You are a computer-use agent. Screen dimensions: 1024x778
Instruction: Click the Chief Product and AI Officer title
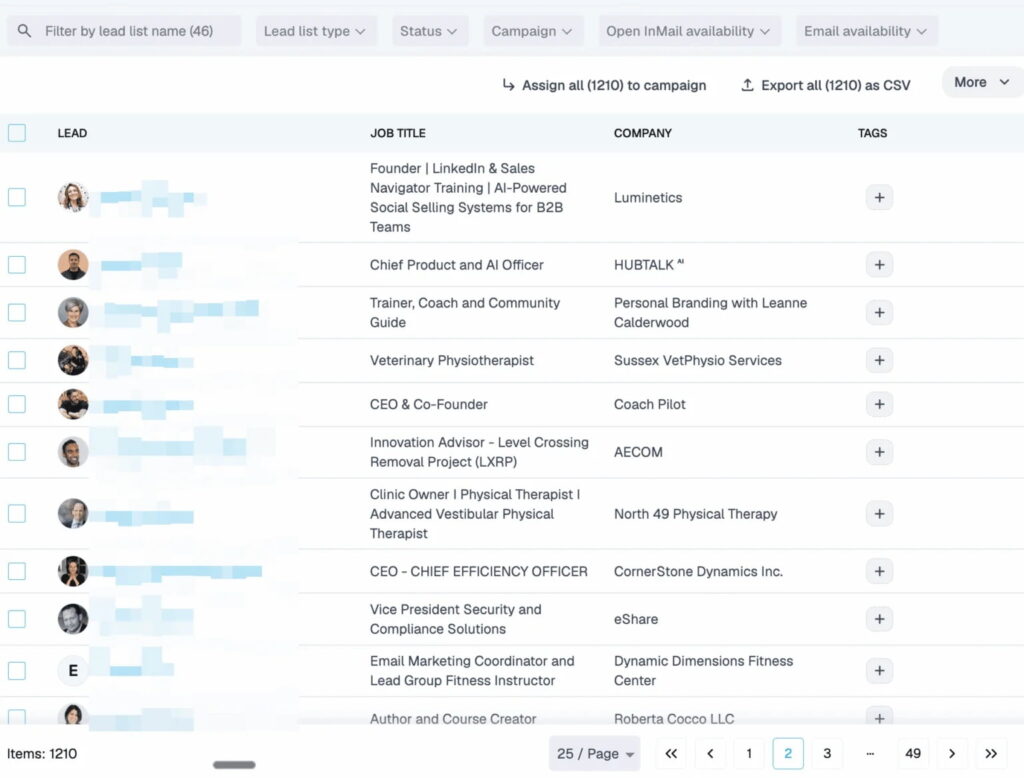[456, 265]
